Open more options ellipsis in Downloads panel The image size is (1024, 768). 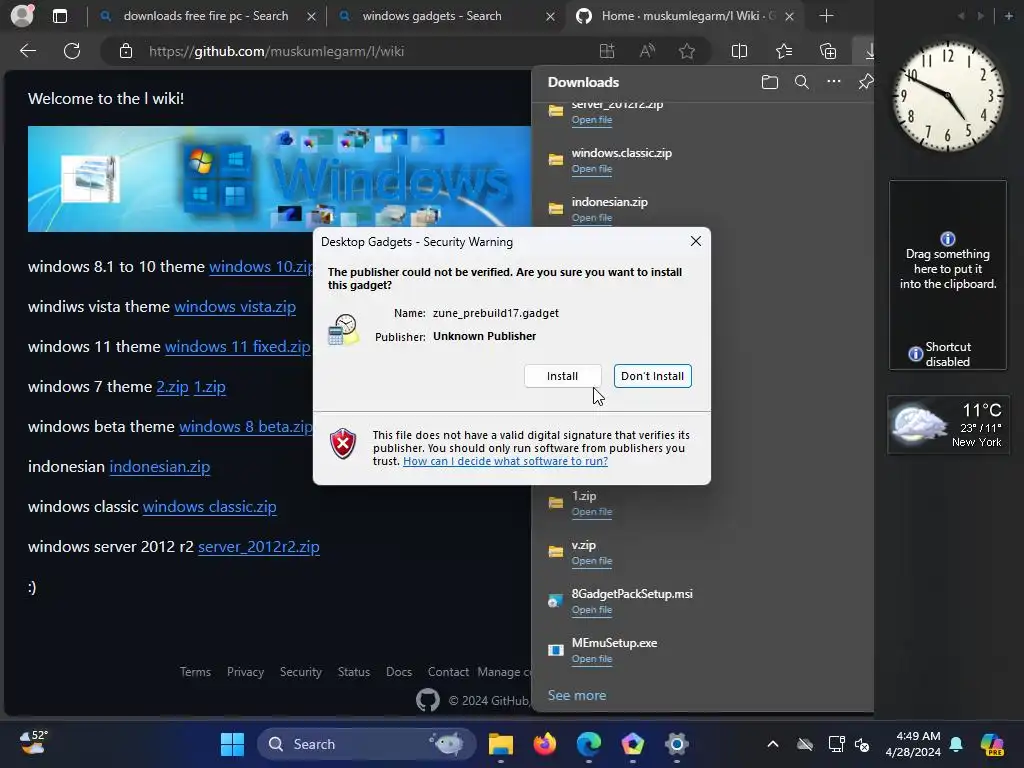834,82
